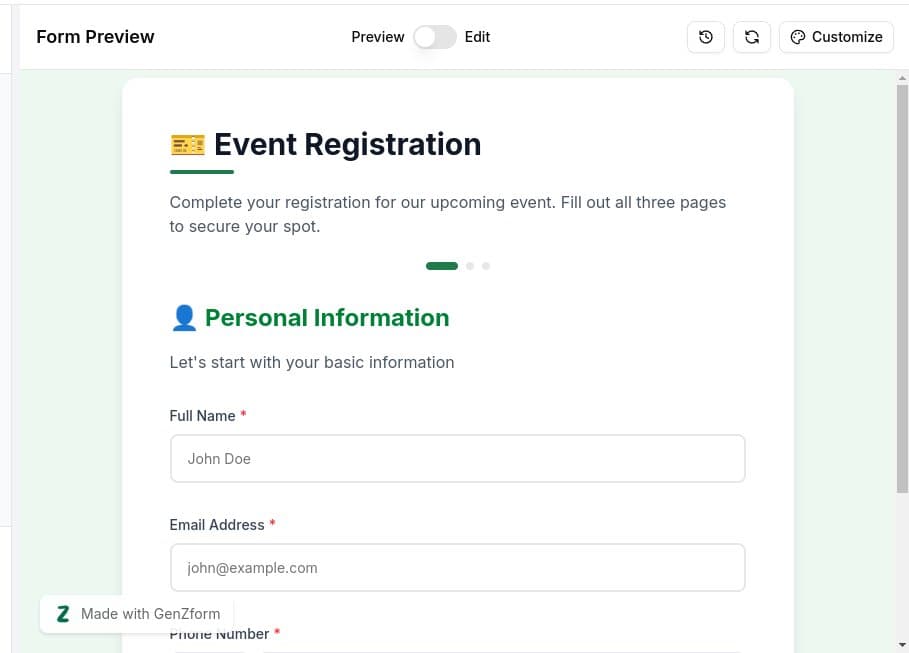The image size is (909, 653).
Task: Select the third page indicator dot
Action: pos(486,266)
